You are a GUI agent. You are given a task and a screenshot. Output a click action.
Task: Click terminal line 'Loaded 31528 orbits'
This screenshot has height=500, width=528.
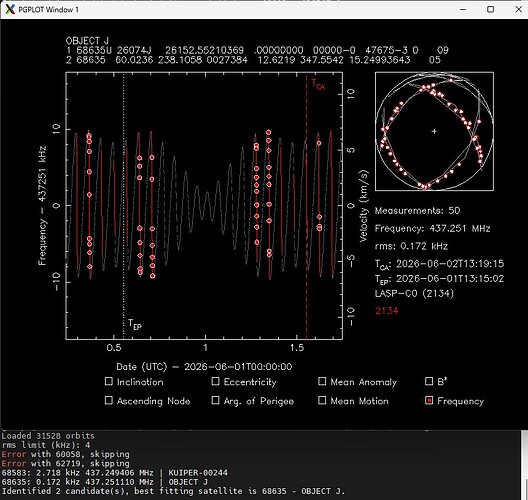coord(48,436)
